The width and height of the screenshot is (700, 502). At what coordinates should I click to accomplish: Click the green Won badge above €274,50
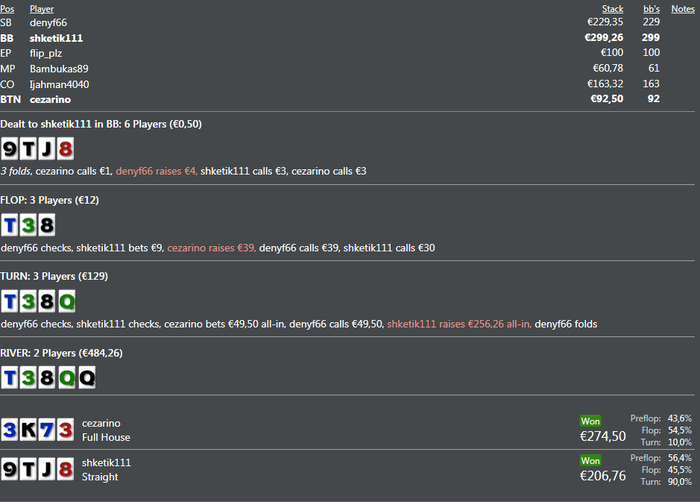coord(591,421)
